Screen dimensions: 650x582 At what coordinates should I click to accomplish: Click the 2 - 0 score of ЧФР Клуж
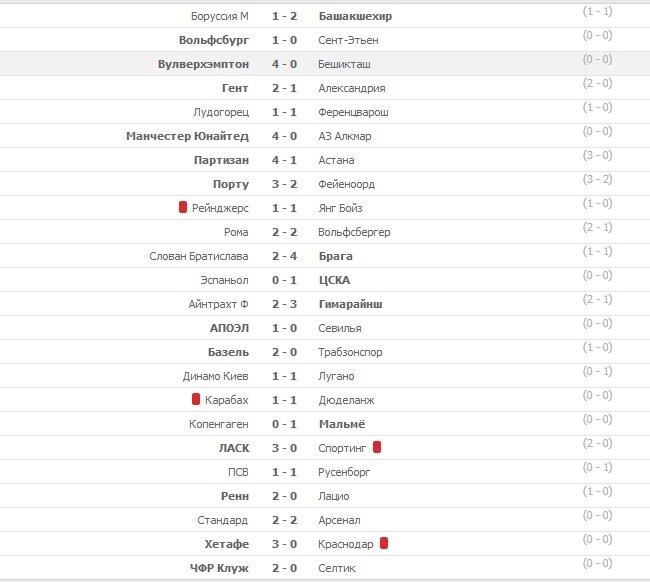[x=284, y=568]
